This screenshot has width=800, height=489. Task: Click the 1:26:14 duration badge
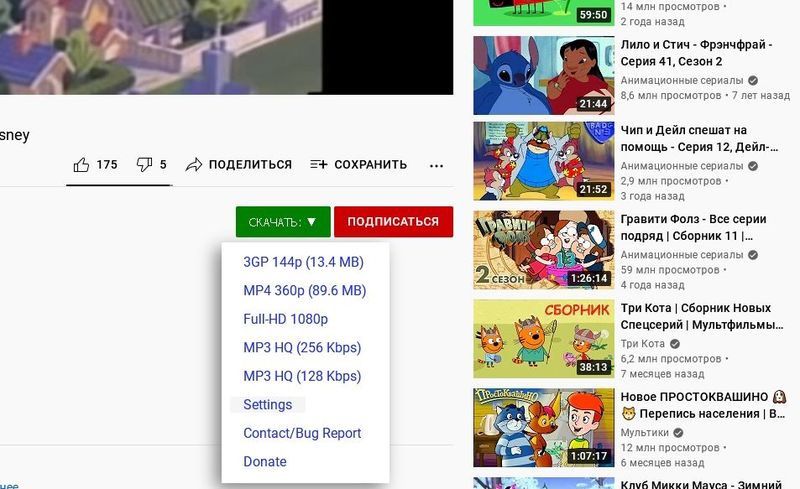(x=589, y=278)
